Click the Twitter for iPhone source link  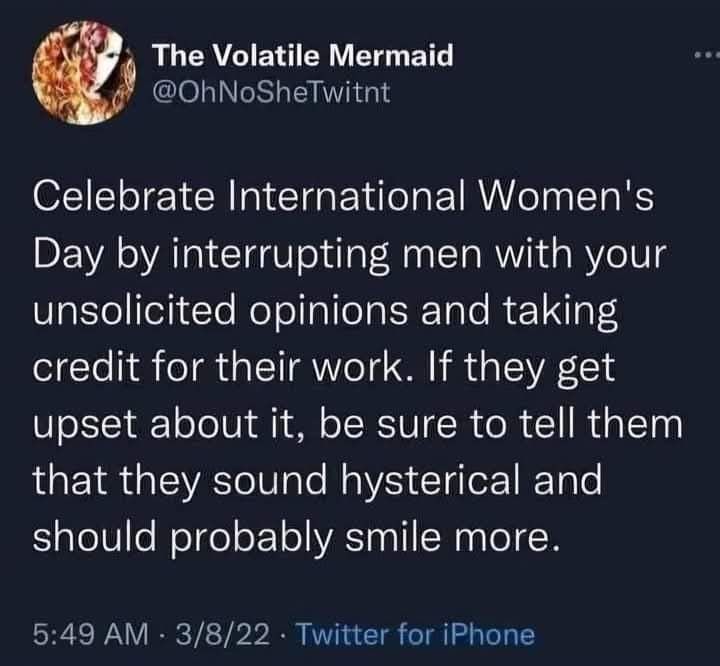coord(417,633)
